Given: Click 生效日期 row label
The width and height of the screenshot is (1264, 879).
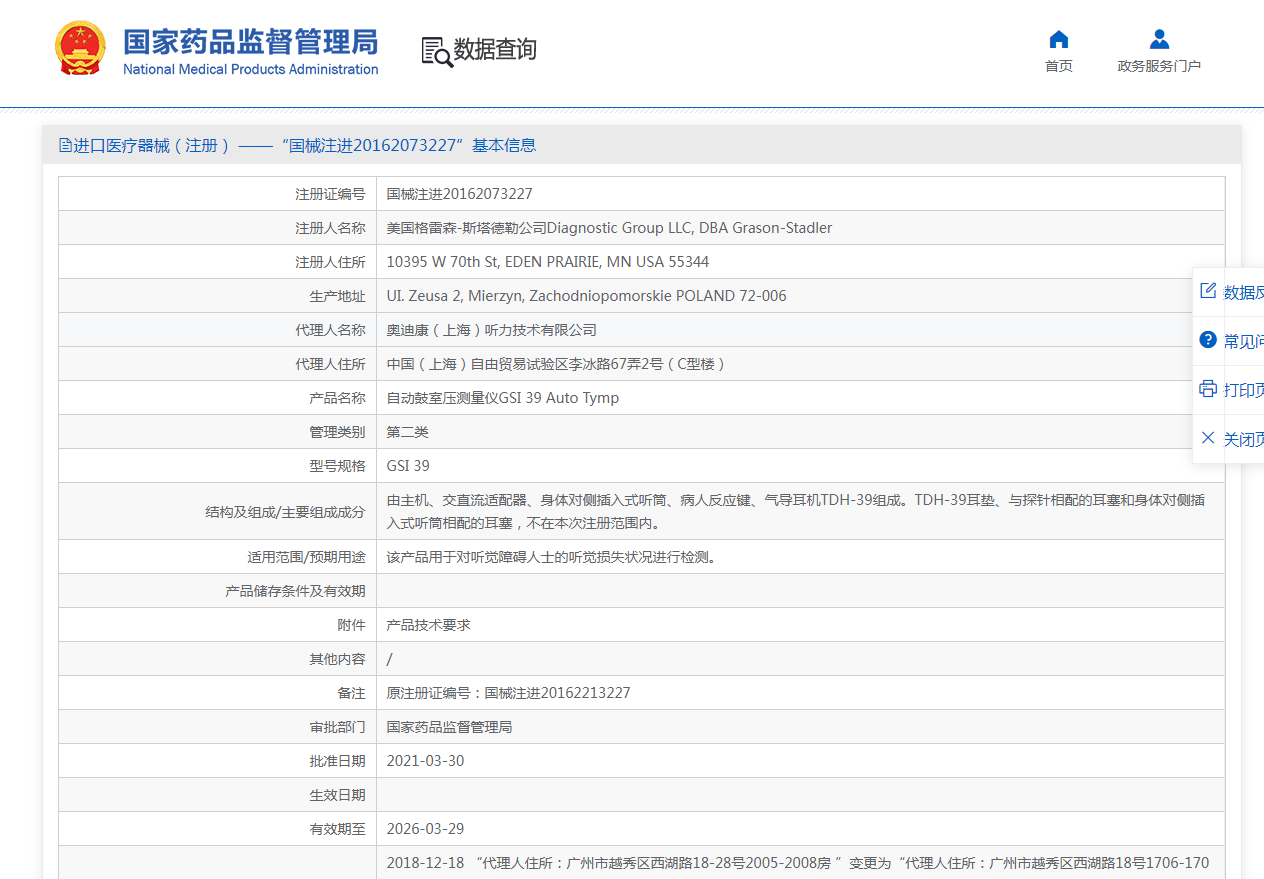Looking at the screenshot, I should click(x=337, y=795).
